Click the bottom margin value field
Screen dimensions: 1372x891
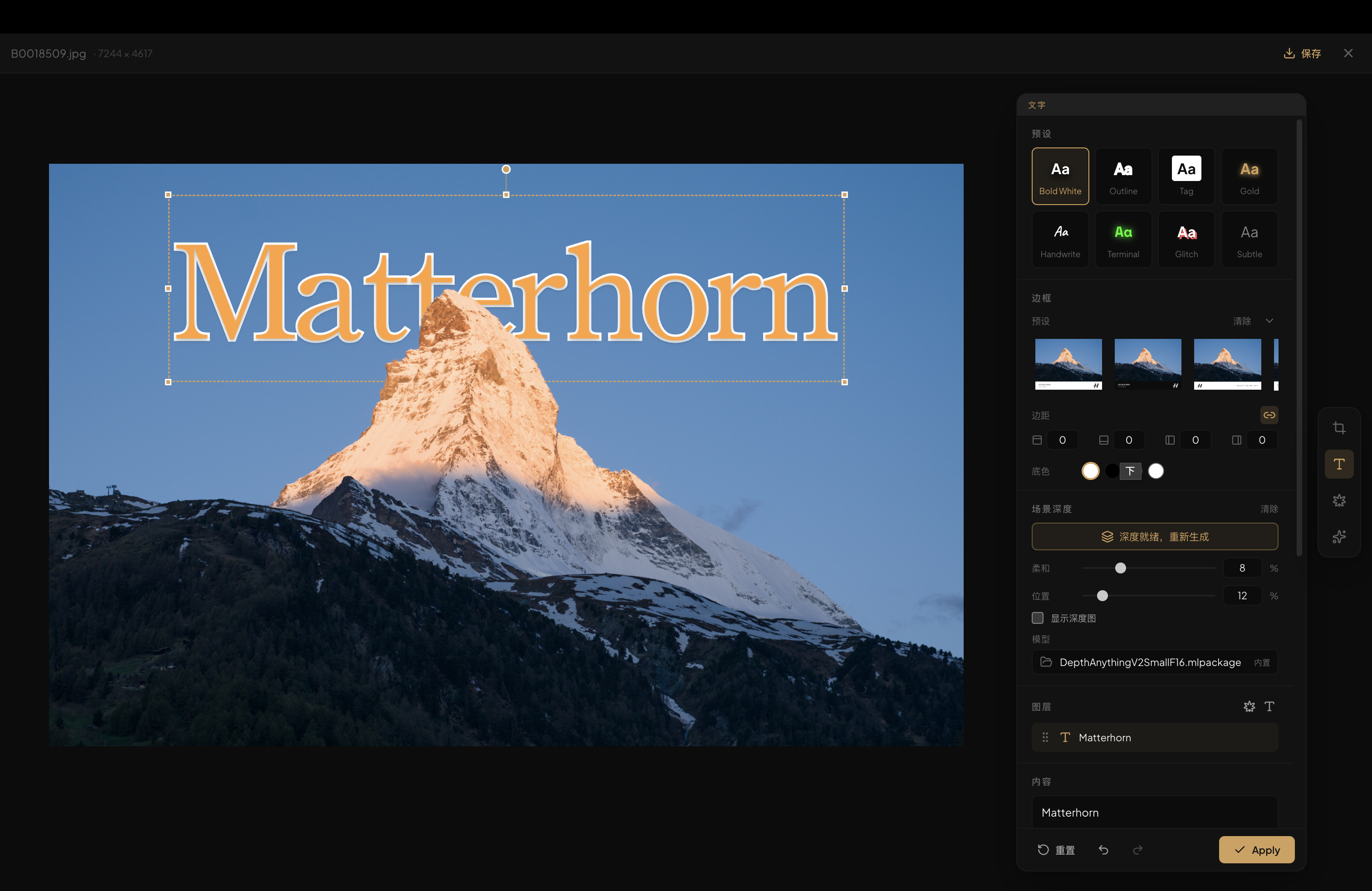(x=1128, y=440)
